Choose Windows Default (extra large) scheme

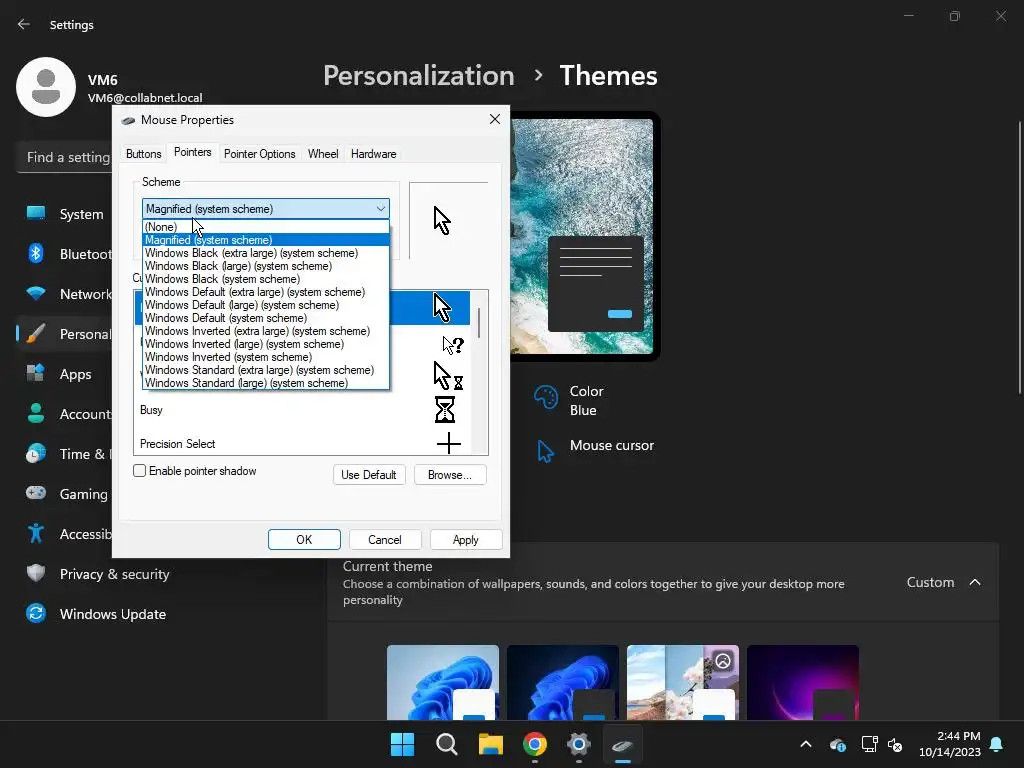click(266, 292)
